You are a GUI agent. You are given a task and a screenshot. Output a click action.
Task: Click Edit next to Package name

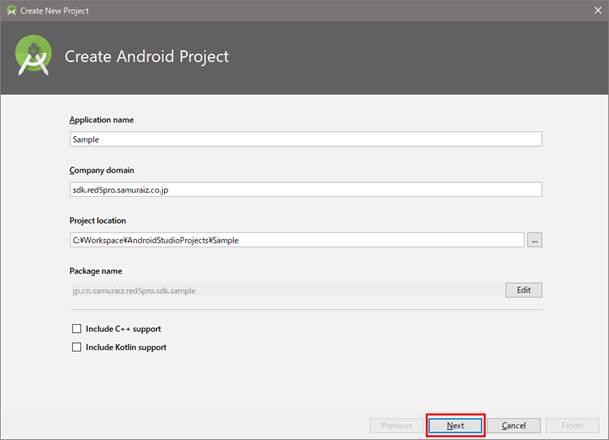pyautogui.click(x=524, y=290)
